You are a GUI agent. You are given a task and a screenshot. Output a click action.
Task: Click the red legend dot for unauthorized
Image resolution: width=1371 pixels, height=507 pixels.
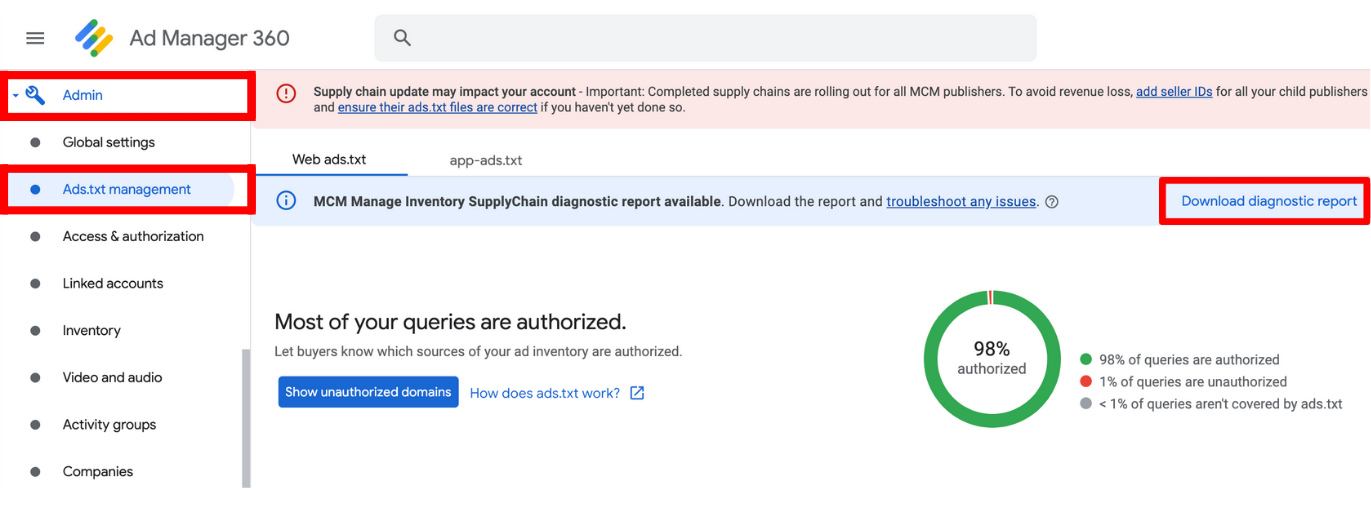click(x=1085, y=381)
